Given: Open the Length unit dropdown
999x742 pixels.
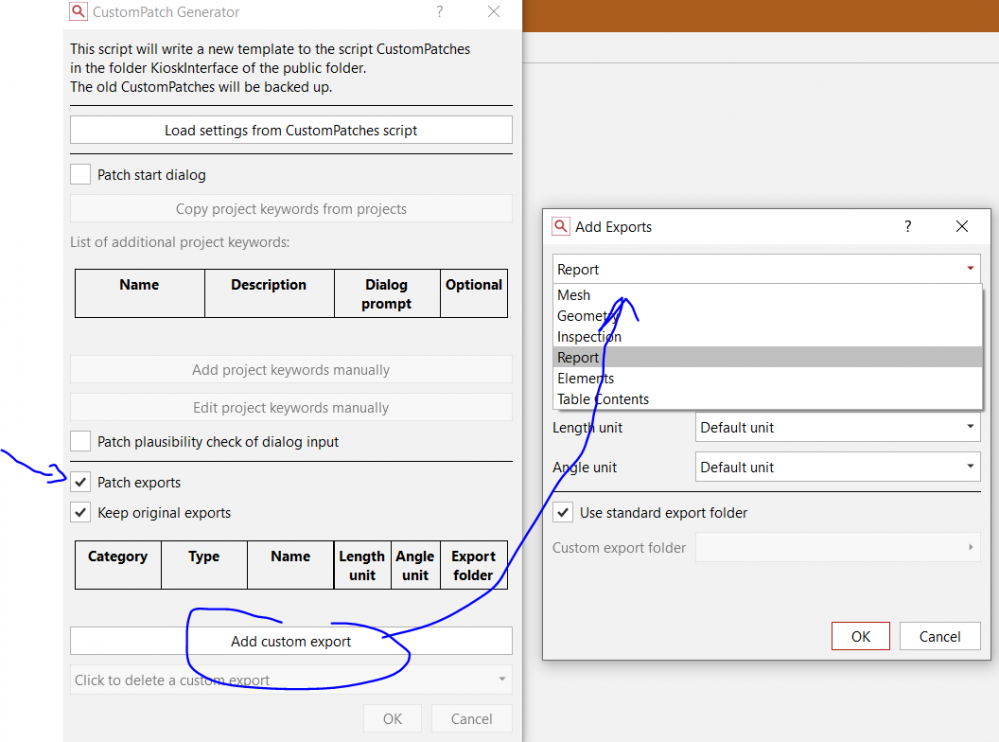Looking at the screenshot, I should coord(837,428).
